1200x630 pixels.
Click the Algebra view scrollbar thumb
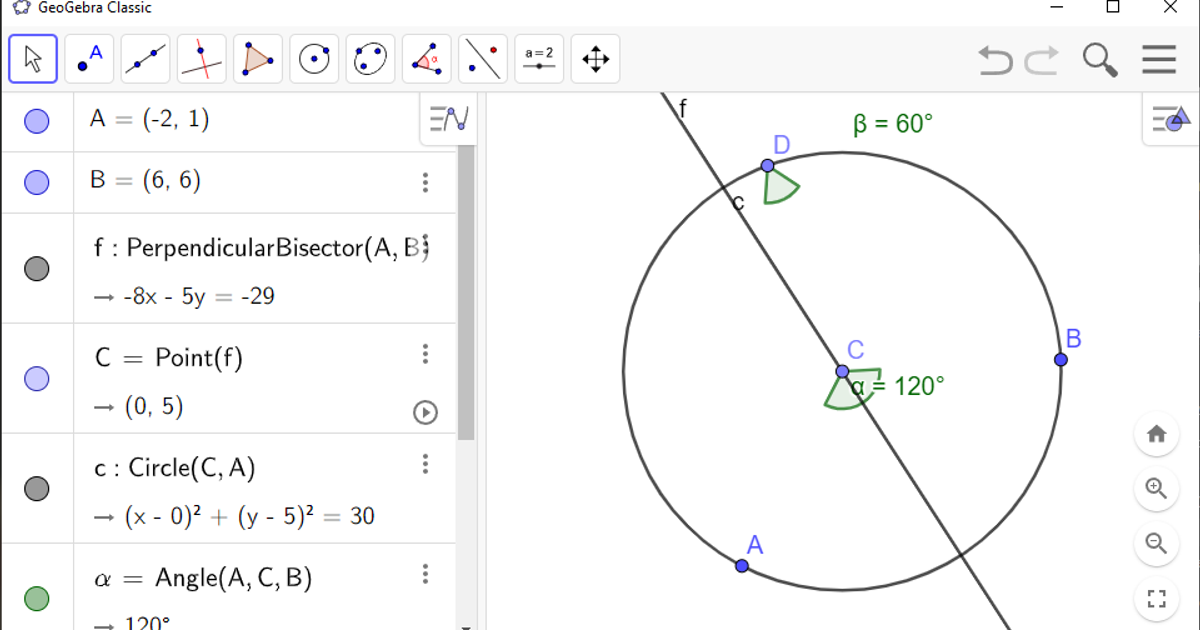(466, 292)
